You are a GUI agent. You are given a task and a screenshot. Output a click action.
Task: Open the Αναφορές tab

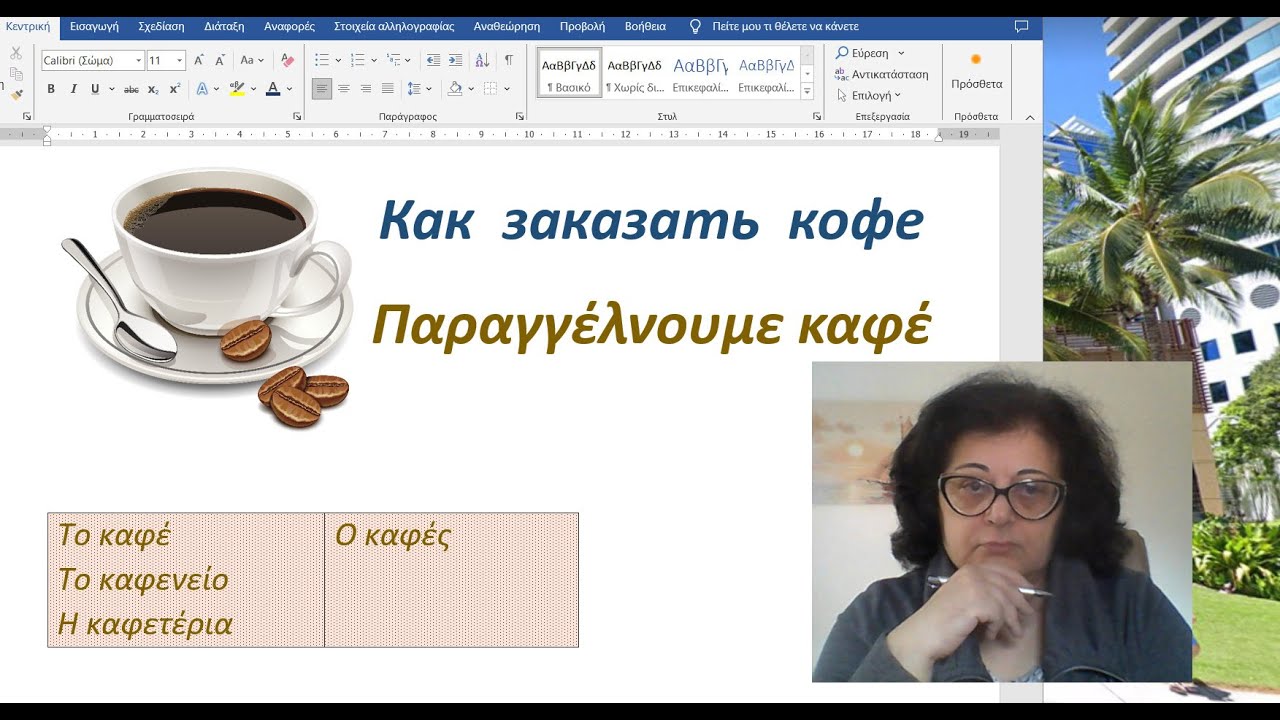click(290, 26)
